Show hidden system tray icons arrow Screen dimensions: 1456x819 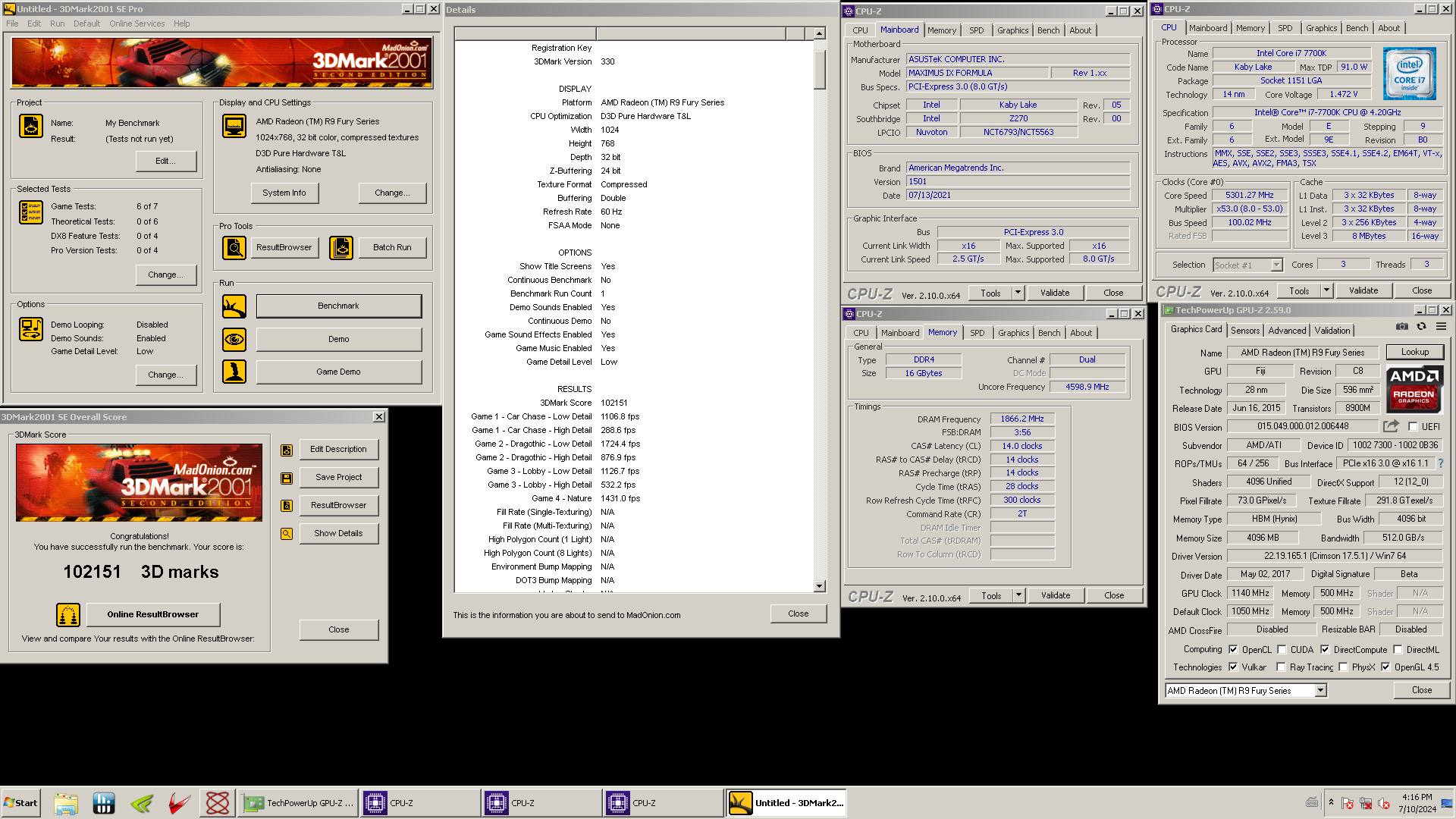point(1331,802)
